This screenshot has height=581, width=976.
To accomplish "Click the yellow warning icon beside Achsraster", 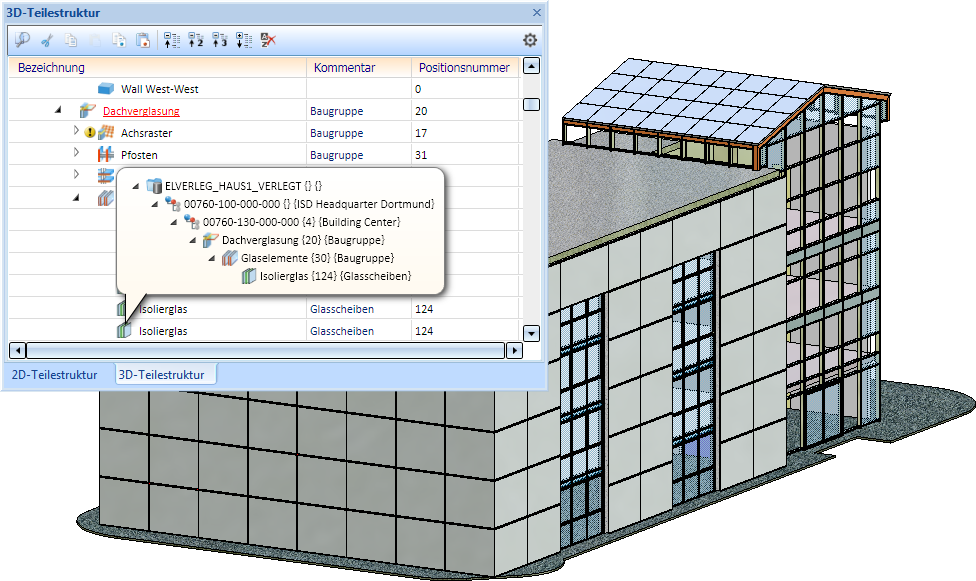I will 90,133.
